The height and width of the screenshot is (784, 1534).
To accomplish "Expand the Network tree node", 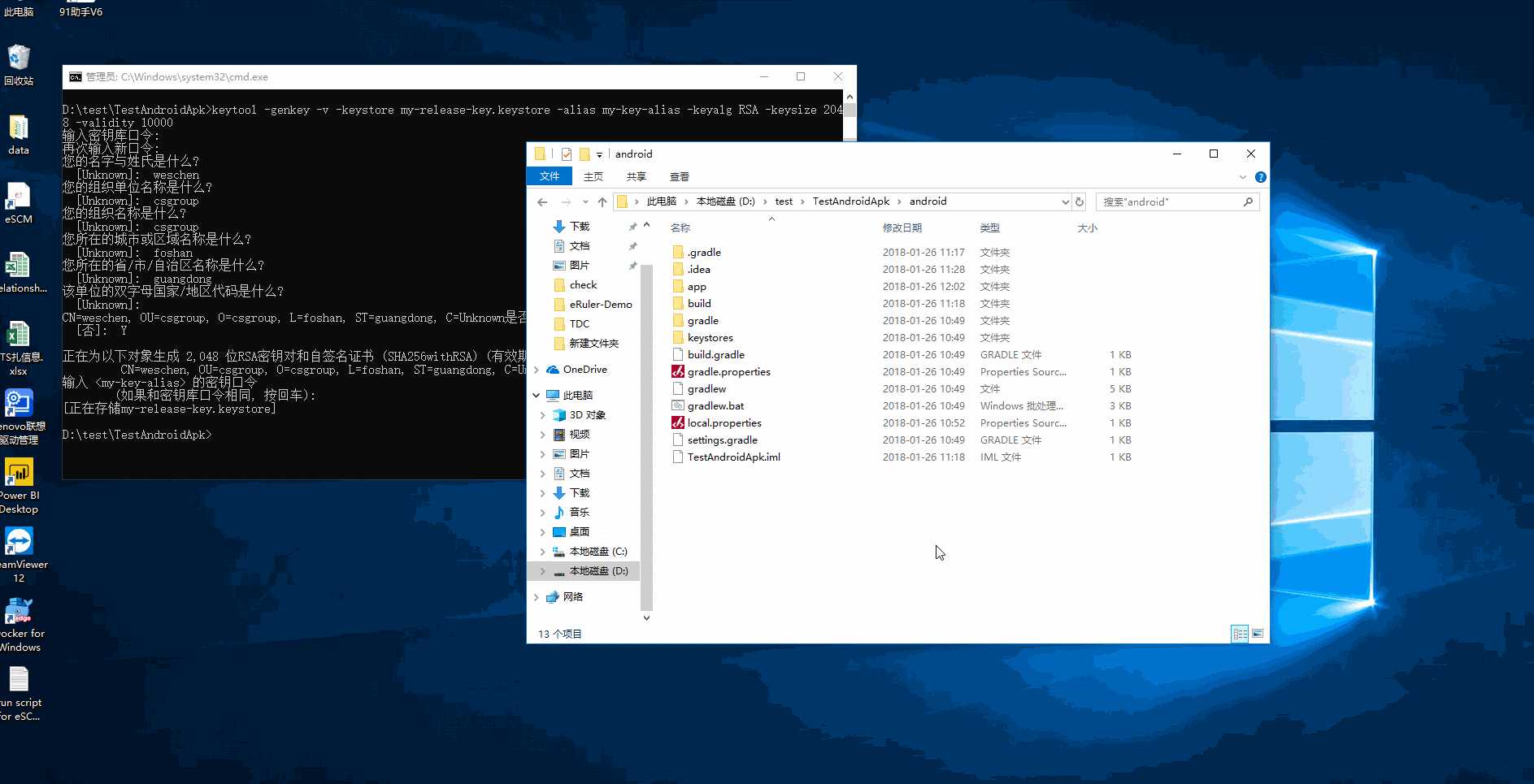I will pyautogui.click(x=537, y=597).
